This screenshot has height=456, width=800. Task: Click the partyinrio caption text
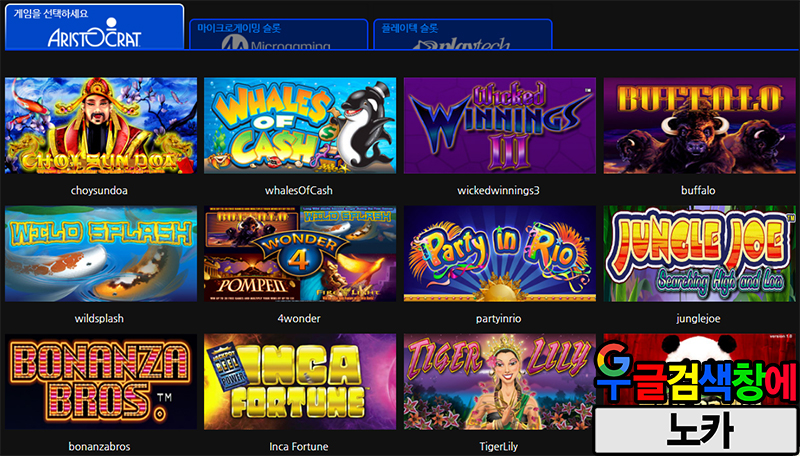498,319
